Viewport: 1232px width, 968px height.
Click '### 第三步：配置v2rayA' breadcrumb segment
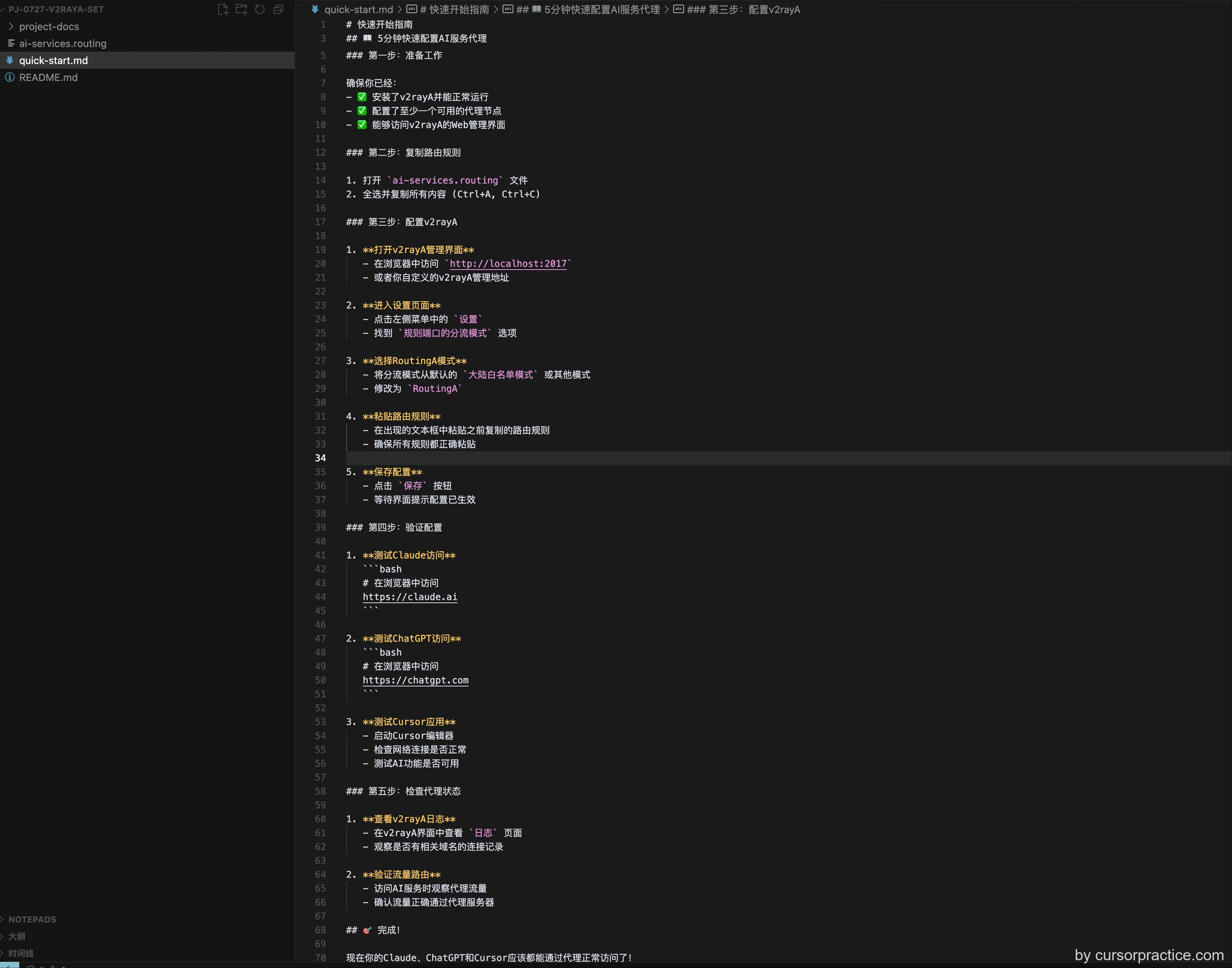point(743,9)
